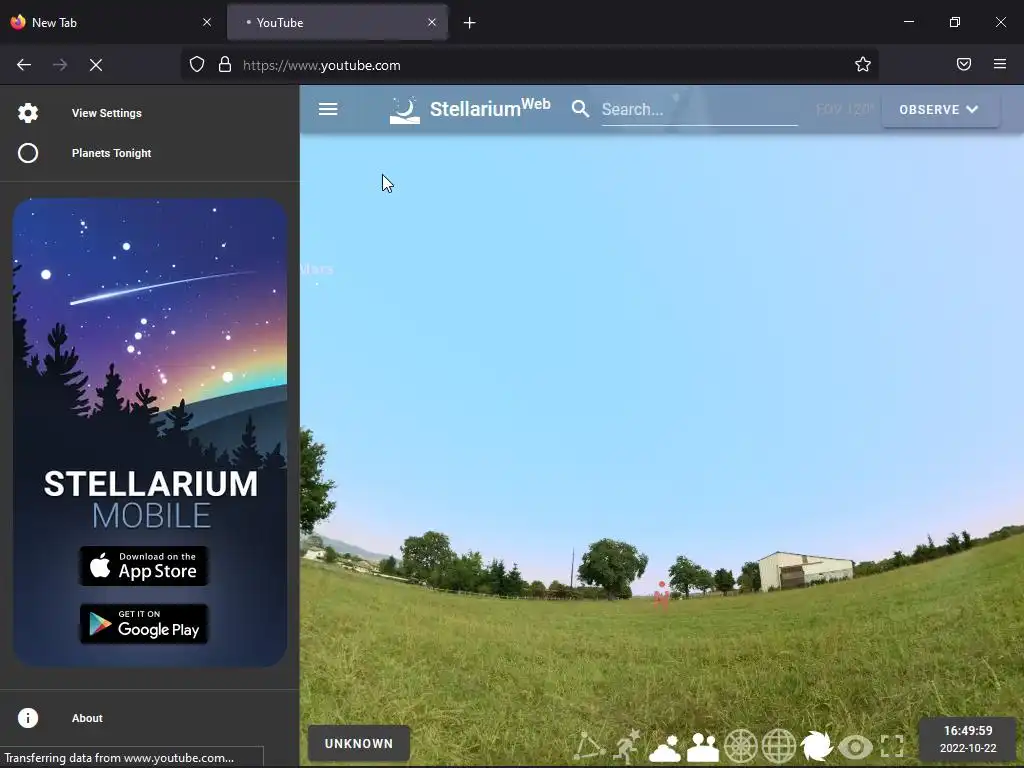Open View Settings
Viewport: 1024px width, 768px height.
pos(150,113)
